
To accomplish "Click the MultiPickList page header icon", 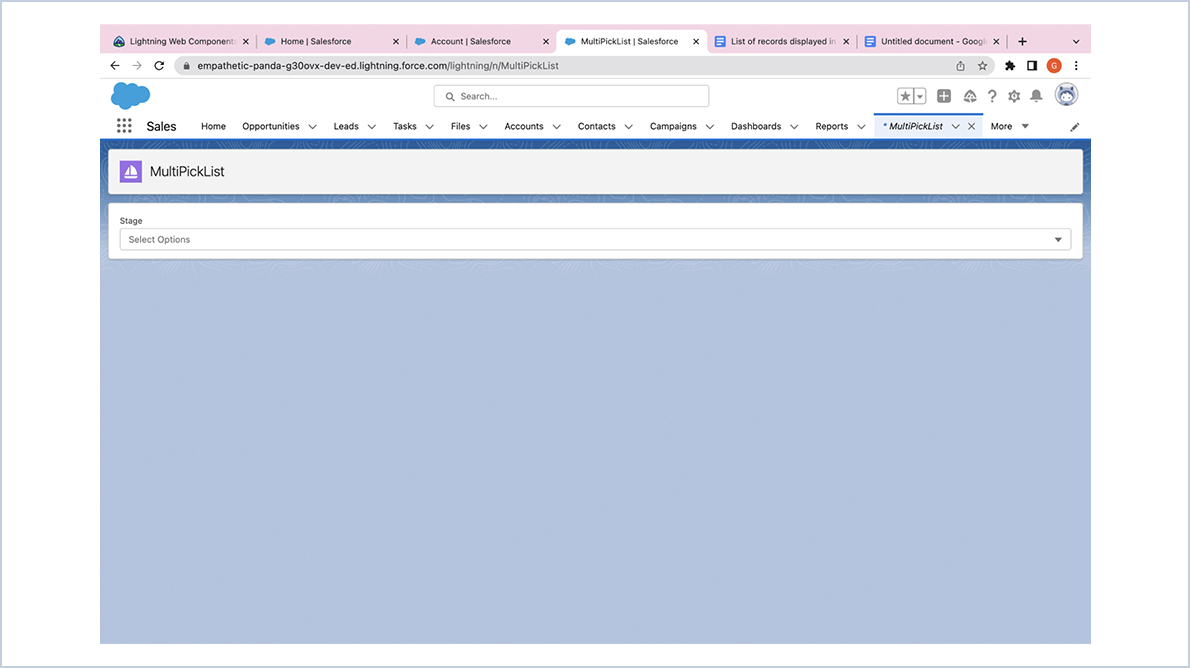I will (x=129, y=171).
